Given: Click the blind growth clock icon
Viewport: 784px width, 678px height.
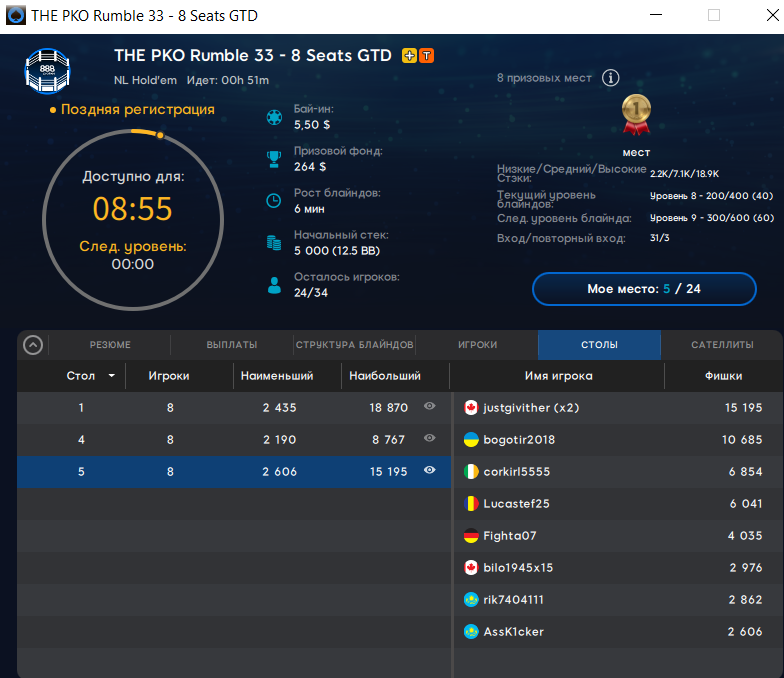Looking at the screenshot, I should click(274, 201).
